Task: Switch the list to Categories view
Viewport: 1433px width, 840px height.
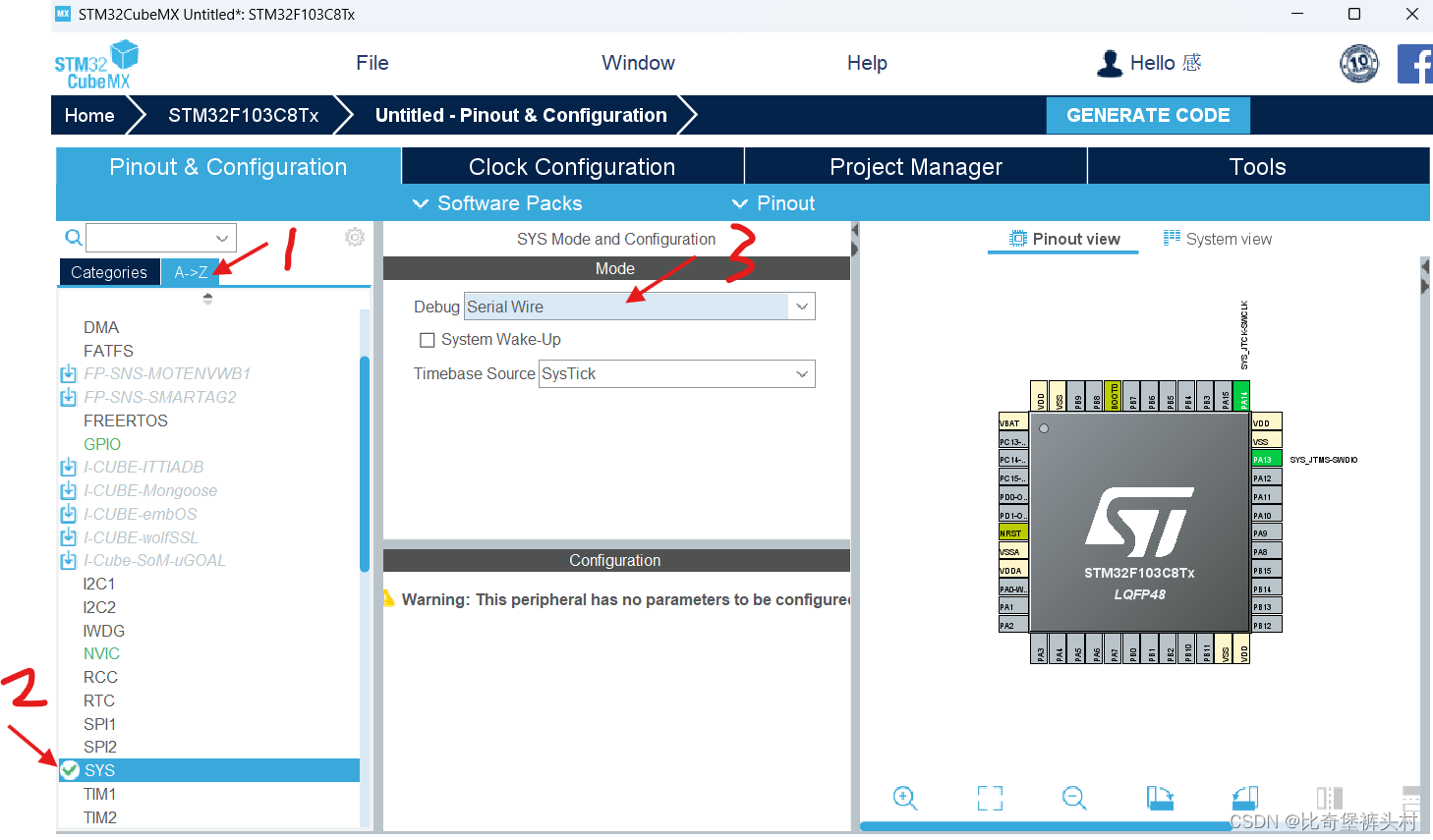Action: (109, 272)
